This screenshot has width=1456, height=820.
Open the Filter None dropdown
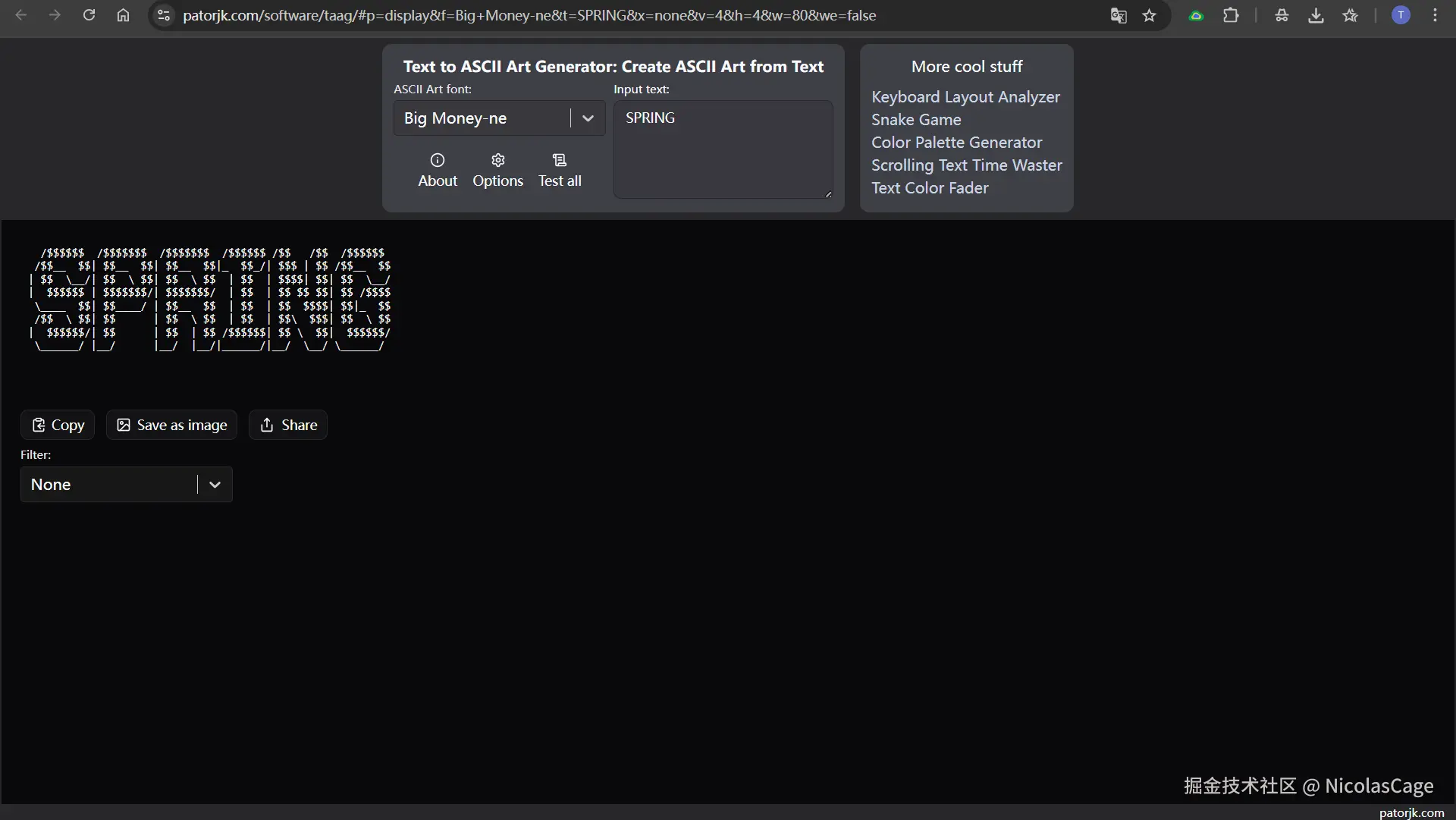click(126, 485)
